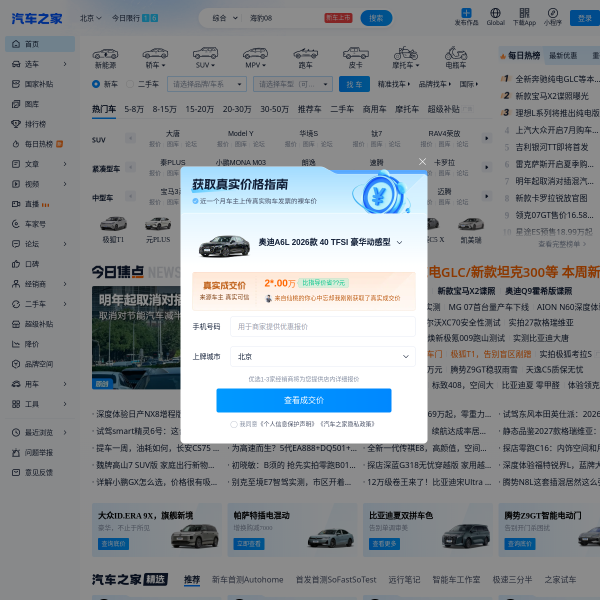Expand 视频 in the sidebar
The height and width of the screenshot is (600, 600).
40,184
